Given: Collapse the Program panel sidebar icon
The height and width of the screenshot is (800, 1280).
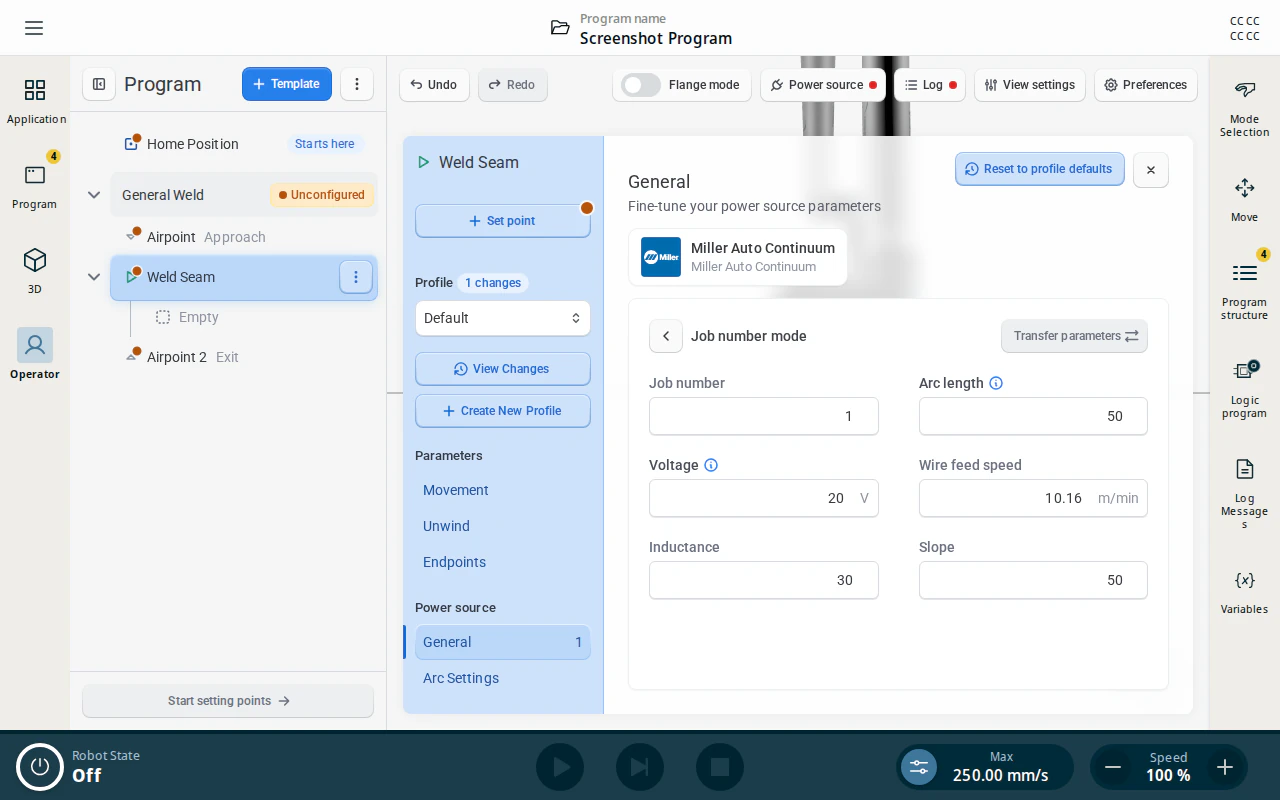Looking at the screenshot, I should pos(99,84).
